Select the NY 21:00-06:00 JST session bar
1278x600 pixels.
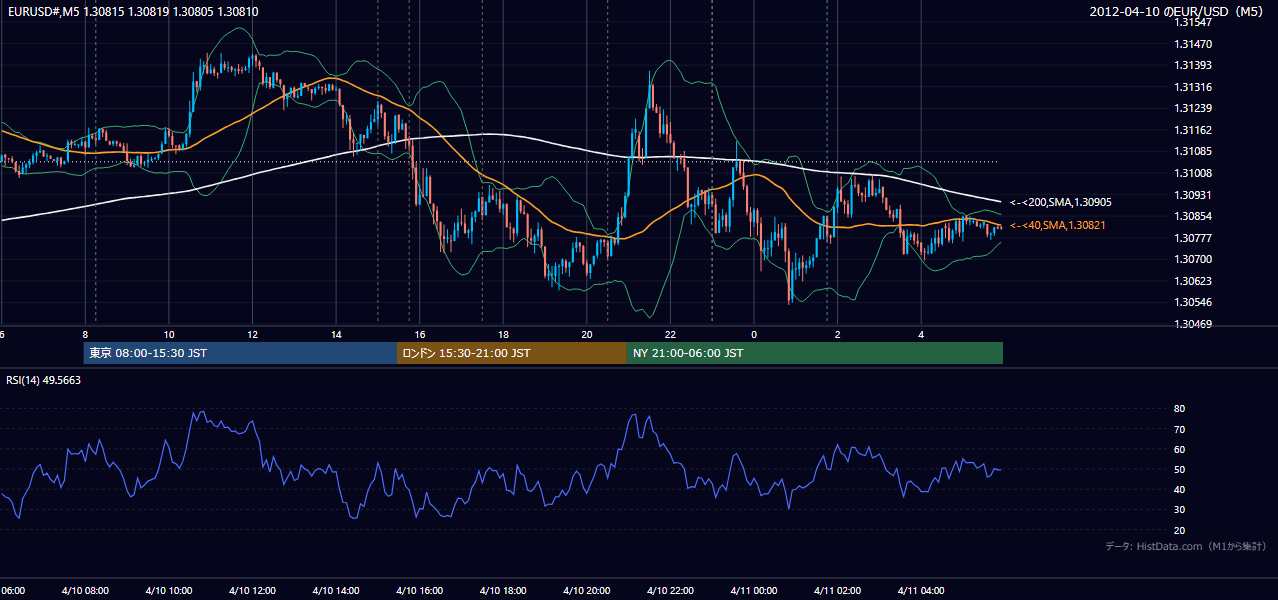point(815,353)
